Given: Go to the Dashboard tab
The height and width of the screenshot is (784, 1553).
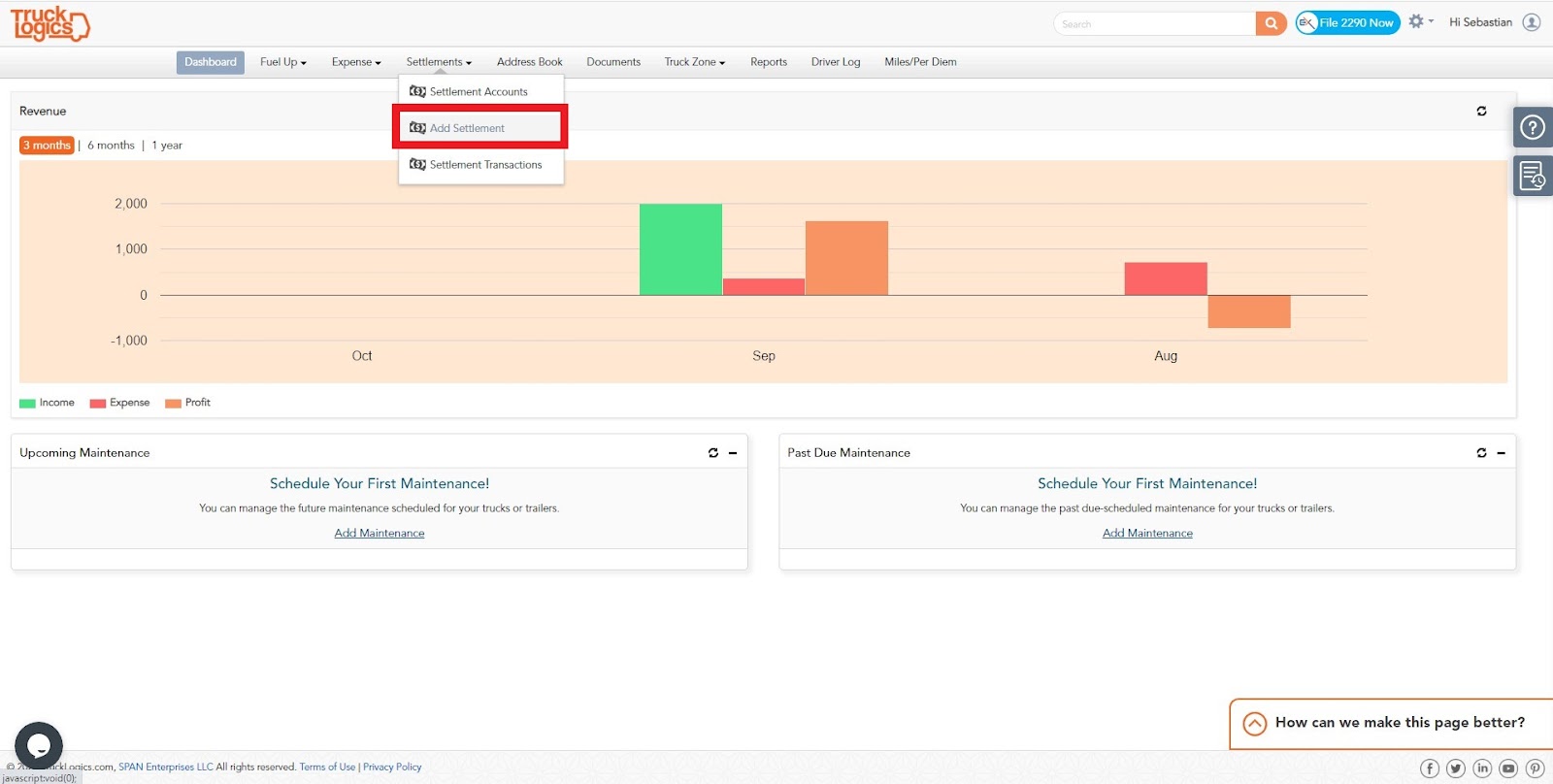Looking at the screenshot, I should point(211,62).
